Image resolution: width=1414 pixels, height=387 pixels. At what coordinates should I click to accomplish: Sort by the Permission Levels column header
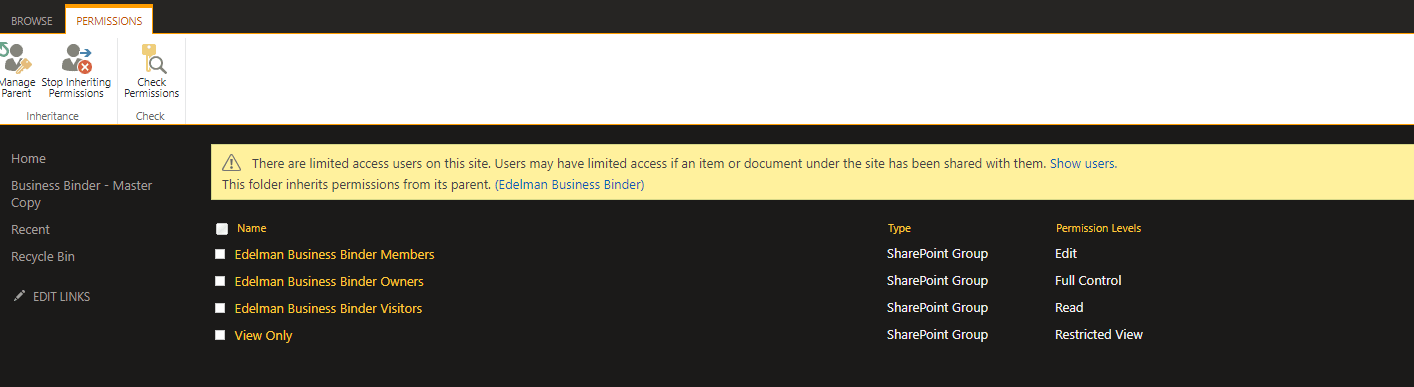pos(1098,228)
